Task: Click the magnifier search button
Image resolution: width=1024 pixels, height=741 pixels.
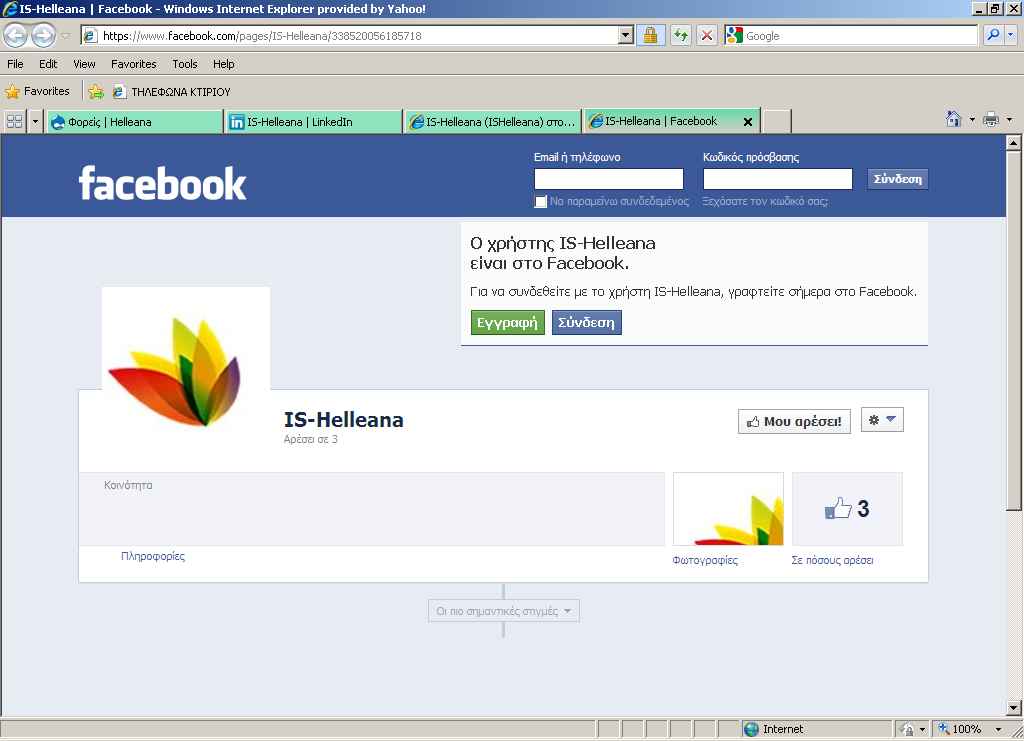Action: (x=993, y=35)
